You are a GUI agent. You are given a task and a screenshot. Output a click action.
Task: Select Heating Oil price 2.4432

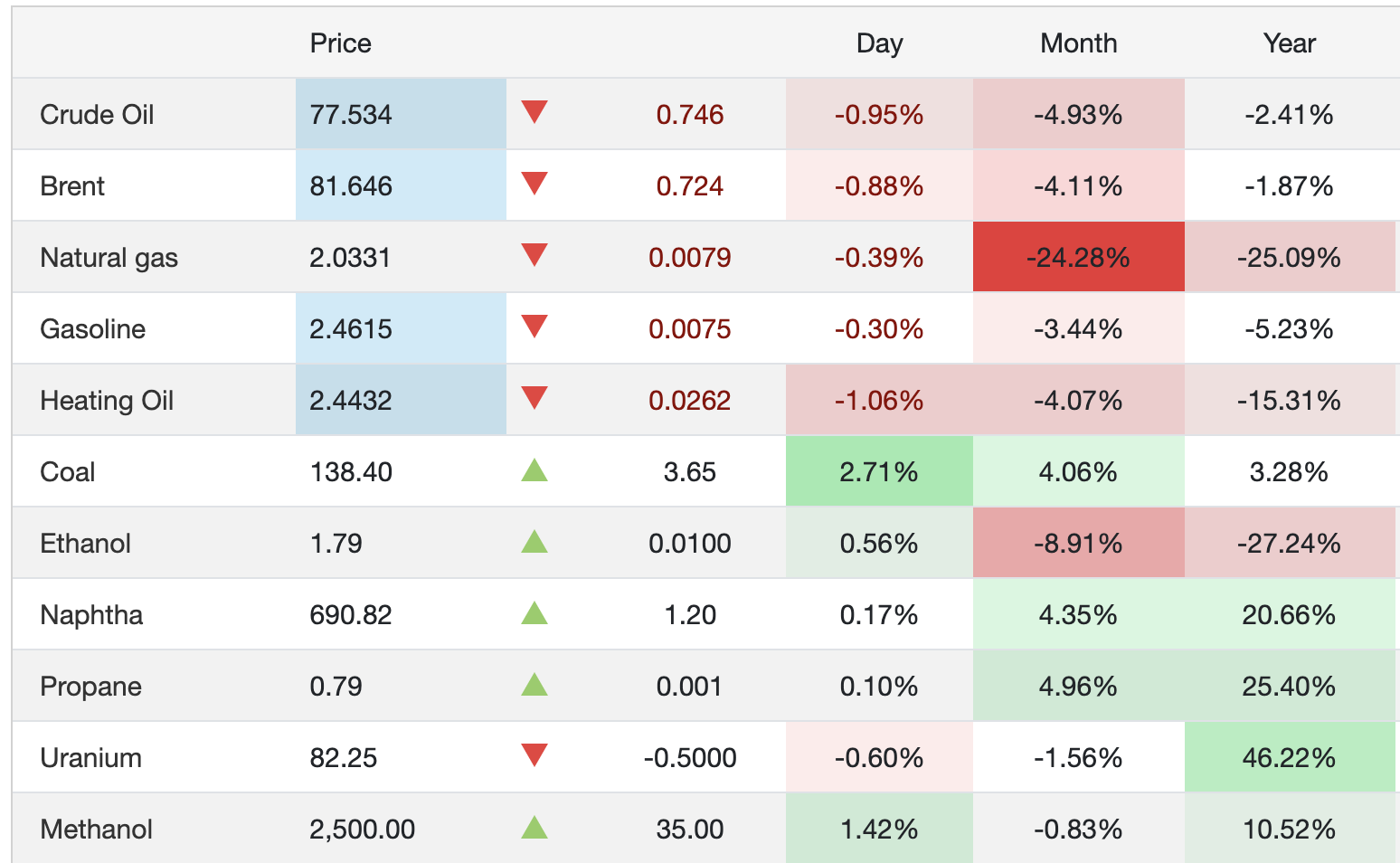click(x=351, y=401)
